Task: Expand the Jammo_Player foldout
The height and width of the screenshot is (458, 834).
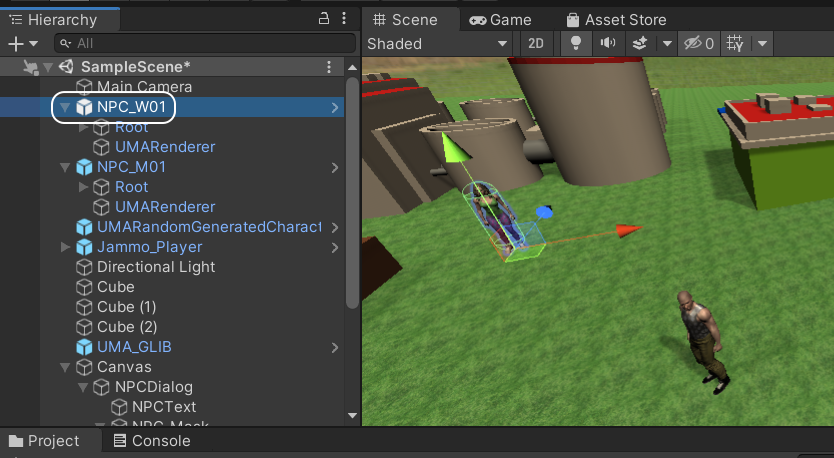Action: tap(65, 247)
